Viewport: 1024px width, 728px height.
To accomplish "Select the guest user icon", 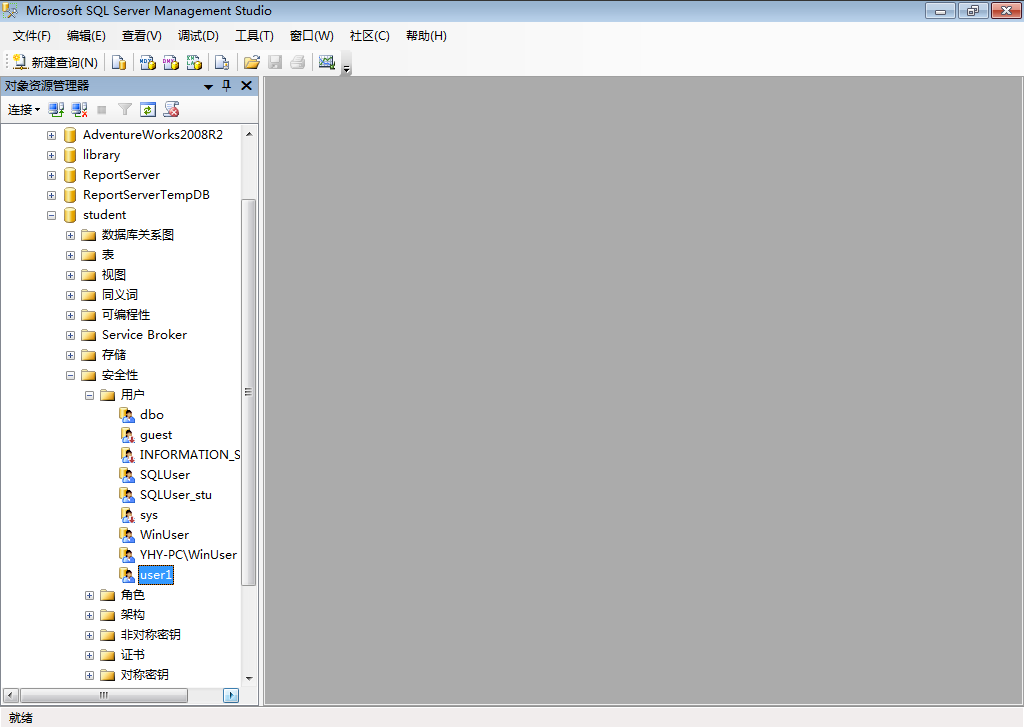I will (127, 435).
